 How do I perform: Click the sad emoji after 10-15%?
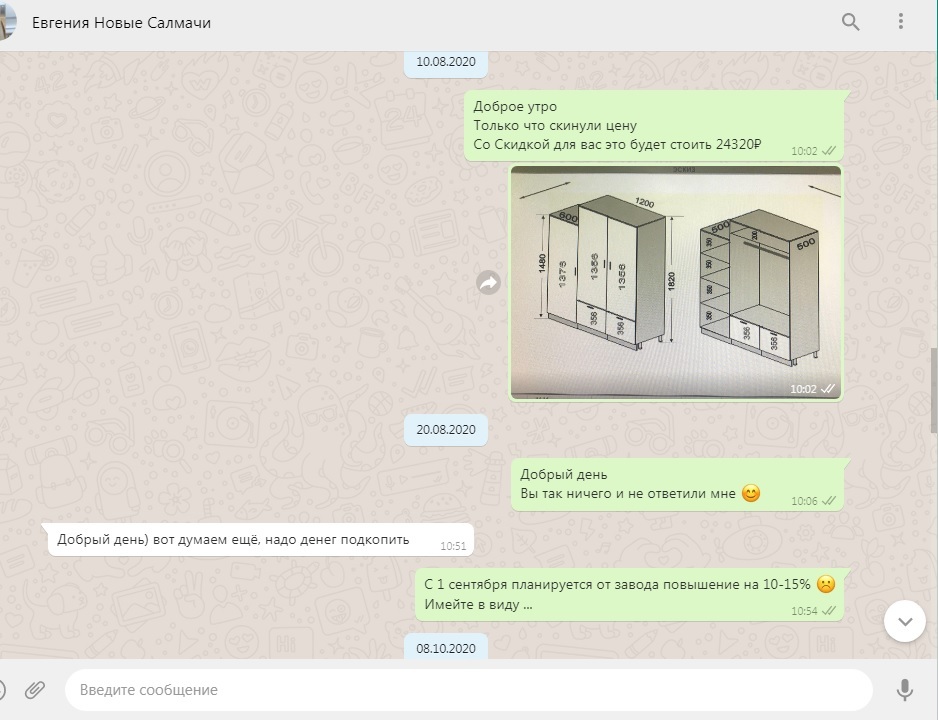(x=826, y=584)
